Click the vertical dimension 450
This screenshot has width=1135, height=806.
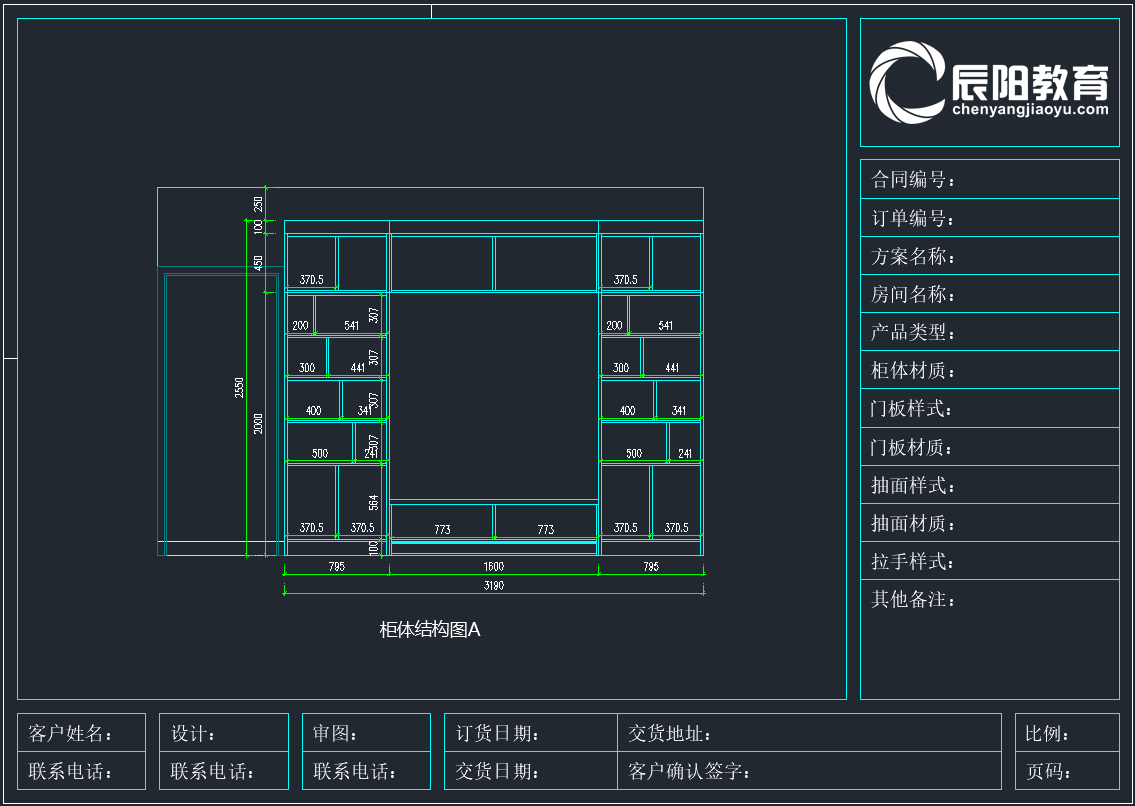click(x=258, y=263)
